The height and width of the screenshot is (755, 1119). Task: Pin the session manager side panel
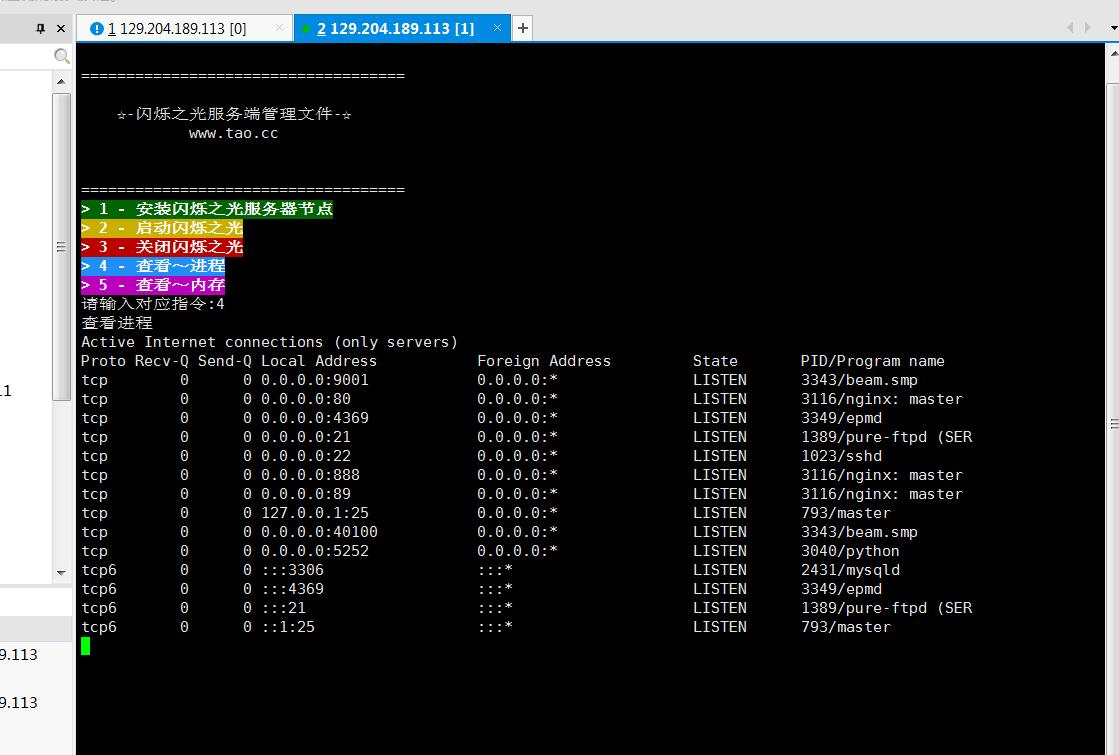[40, 29]
